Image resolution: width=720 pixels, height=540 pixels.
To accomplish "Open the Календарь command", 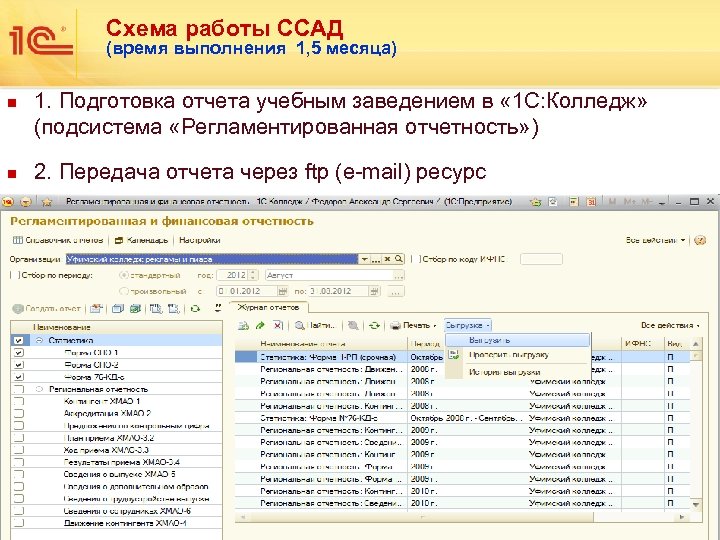I will click(x=141, y=240).
